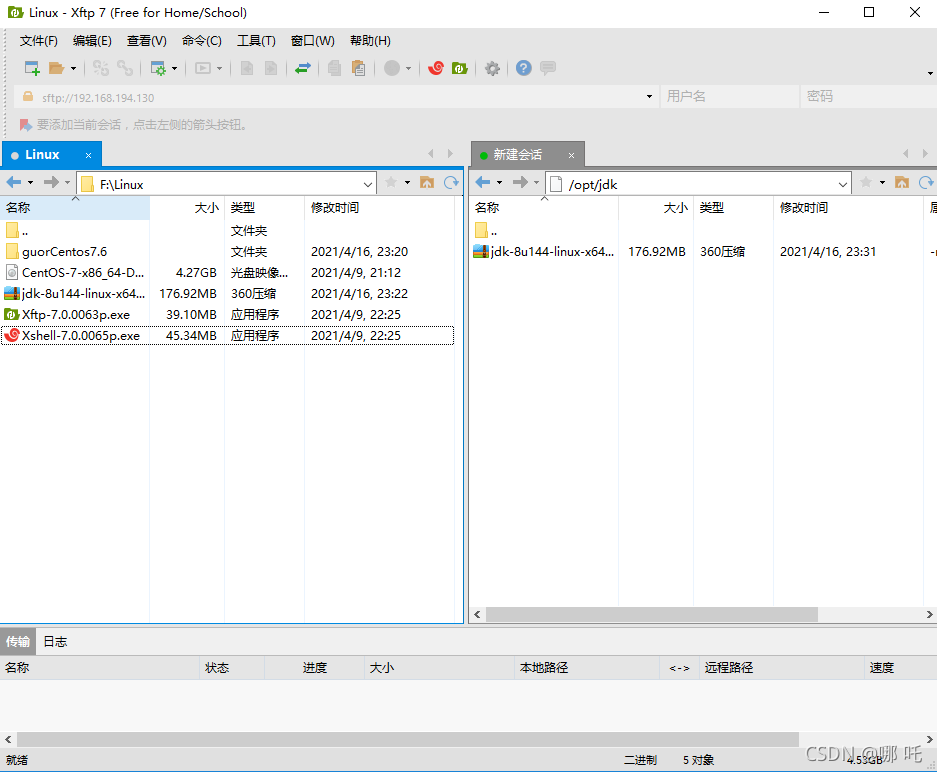Select the CentOS-7-x86_64 ISO file
The height and width of the screenshot is (772, 937).
(227, 272)
